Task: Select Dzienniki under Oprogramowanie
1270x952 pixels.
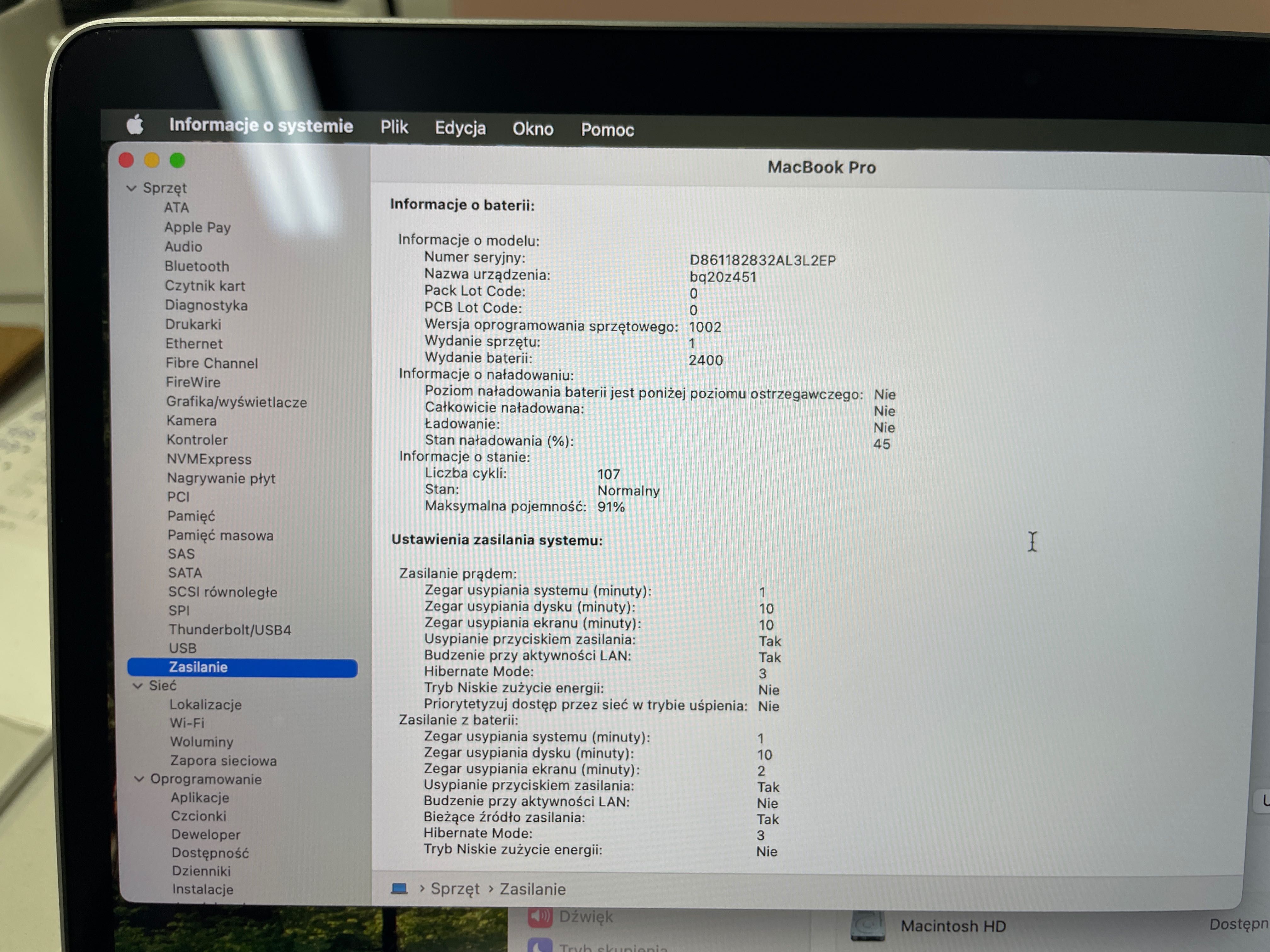Action: pyautogui.click(x=202, y=871)
